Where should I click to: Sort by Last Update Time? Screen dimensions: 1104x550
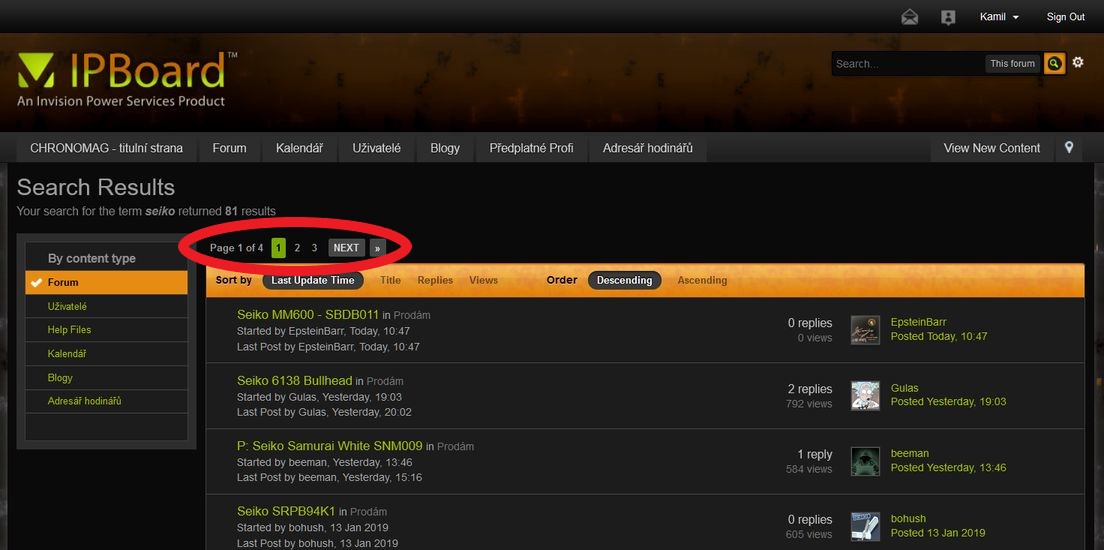(313, 280)
